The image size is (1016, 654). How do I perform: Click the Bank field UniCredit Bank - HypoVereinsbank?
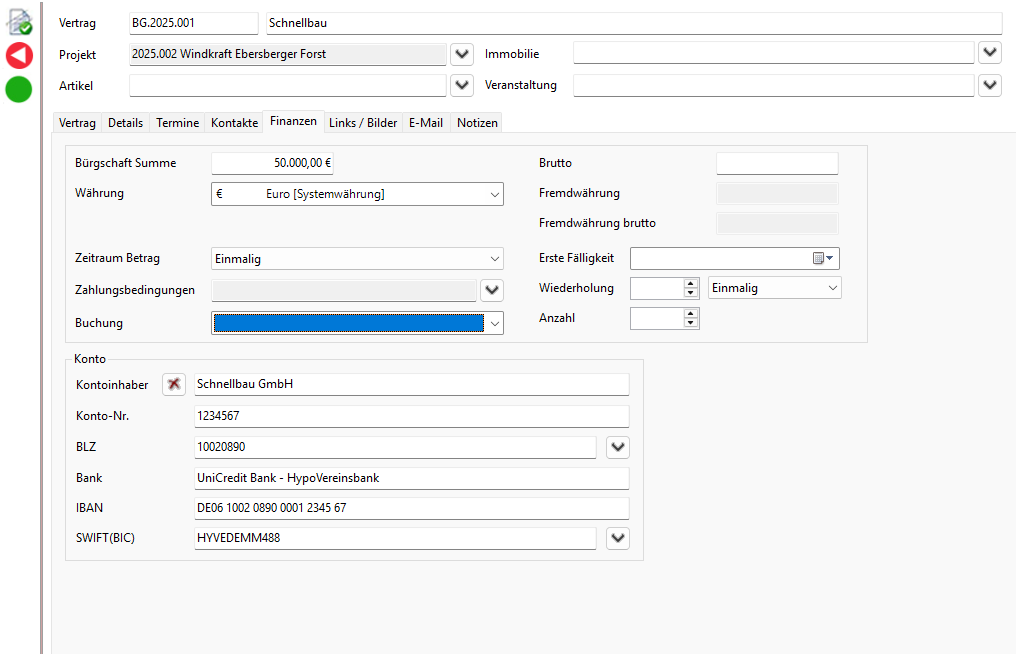click(411, 478)
